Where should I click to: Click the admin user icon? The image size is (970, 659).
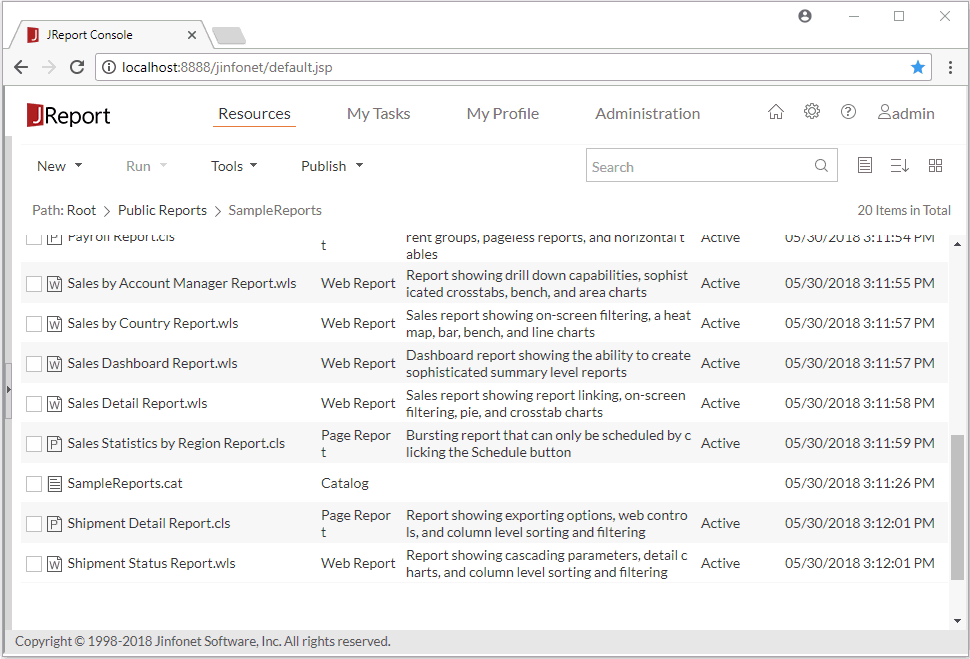tap(885, 112)
